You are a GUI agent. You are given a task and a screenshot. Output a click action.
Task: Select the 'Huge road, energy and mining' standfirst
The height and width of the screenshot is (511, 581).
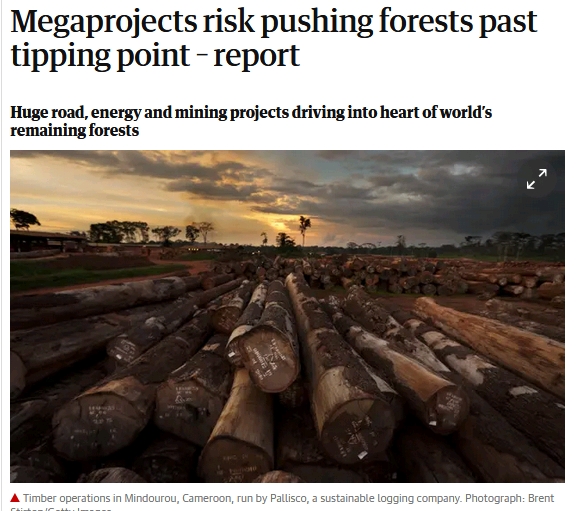pyautogui.click(x=251, y=121)
